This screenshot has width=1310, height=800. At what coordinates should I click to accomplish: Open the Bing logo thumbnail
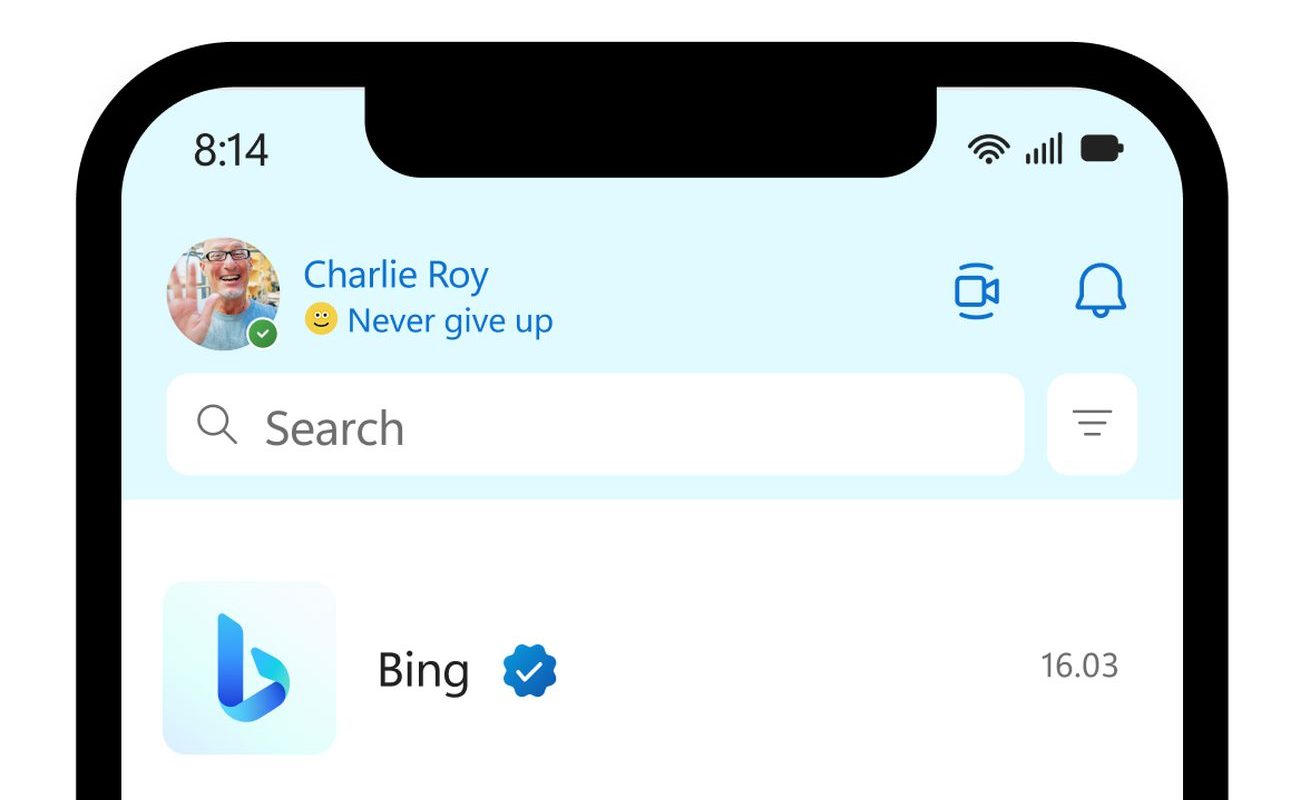[x=249, y=668]
